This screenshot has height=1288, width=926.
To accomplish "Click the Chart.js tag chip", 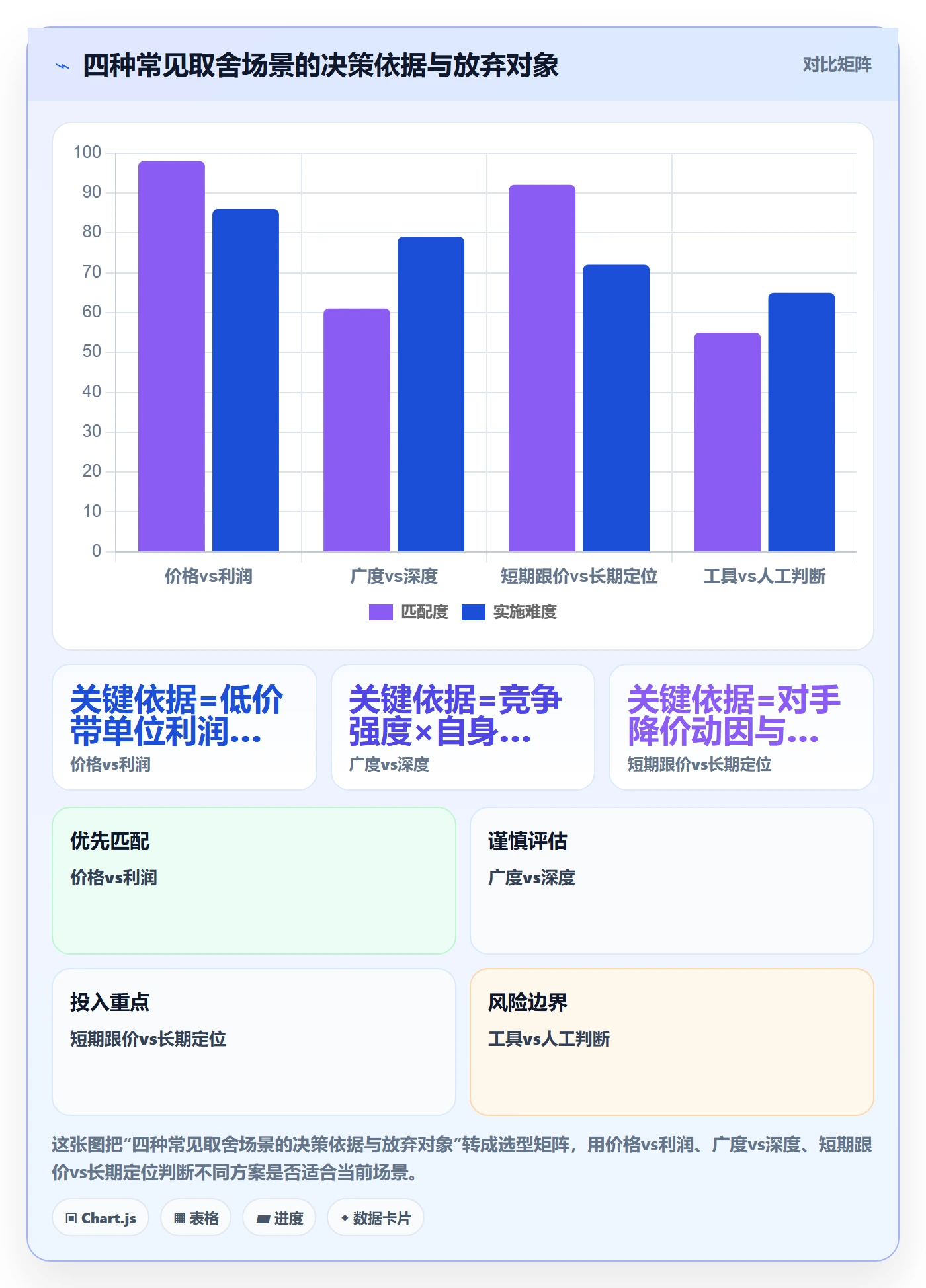I will [x=101, y=1218].
